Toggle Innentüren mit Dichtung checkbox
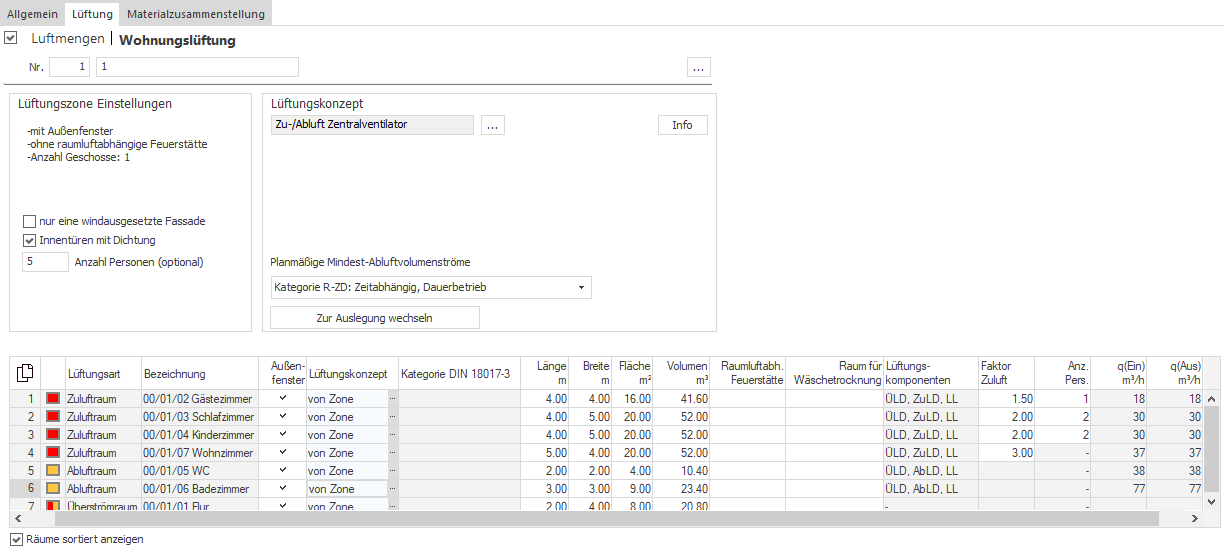The height and width of the screenshot is (552, 1224). (x=29, y=240)
